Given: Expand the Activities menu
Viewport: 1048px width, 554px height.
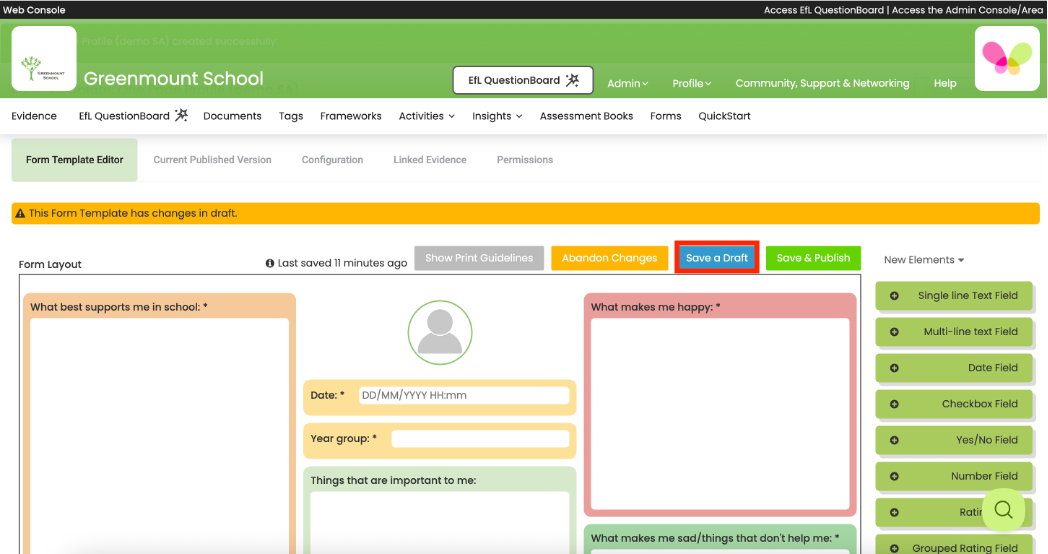Looking at the screenshot, I should 427,116.
